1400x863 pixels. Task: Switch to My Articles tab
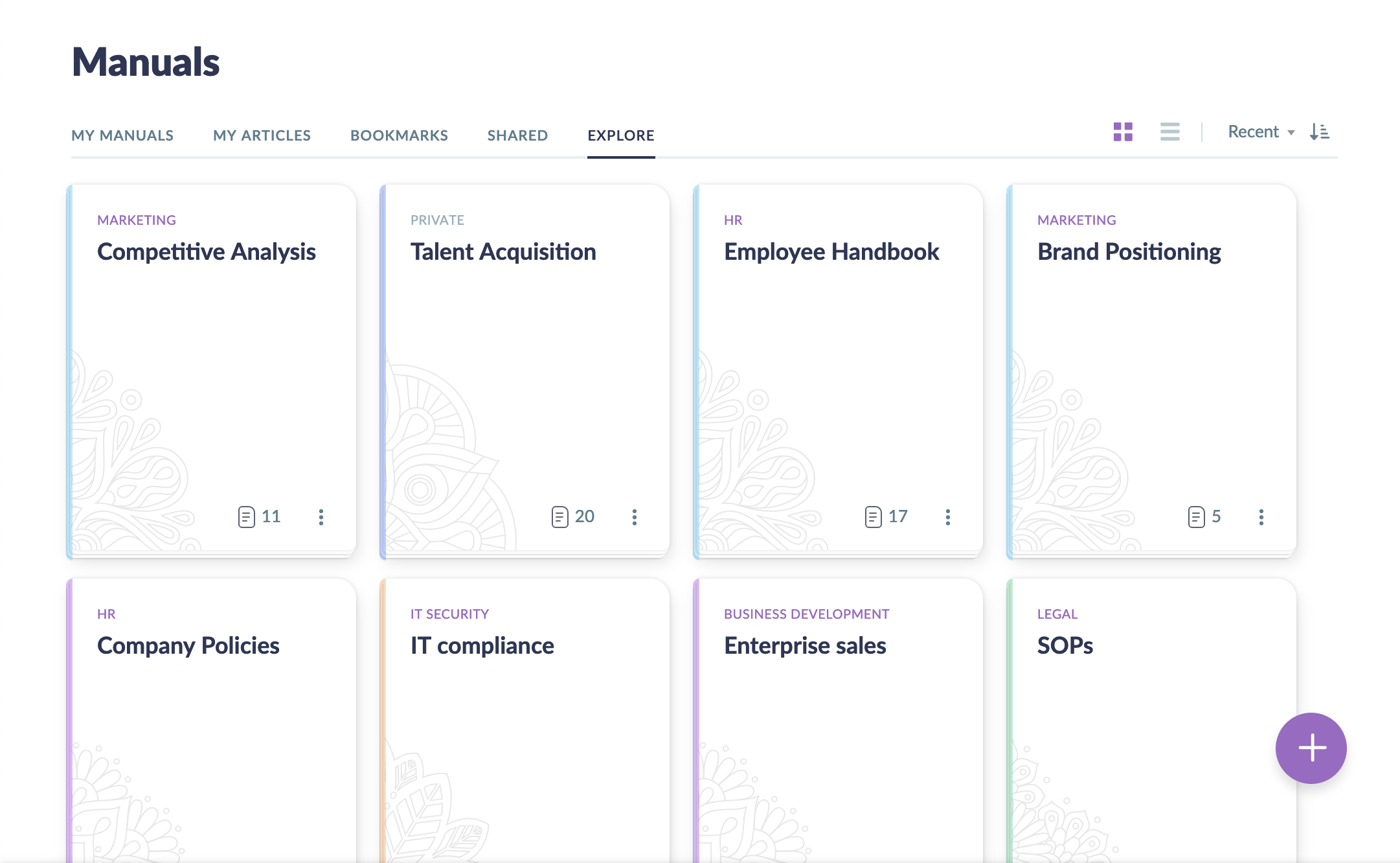tap(262, 135)
